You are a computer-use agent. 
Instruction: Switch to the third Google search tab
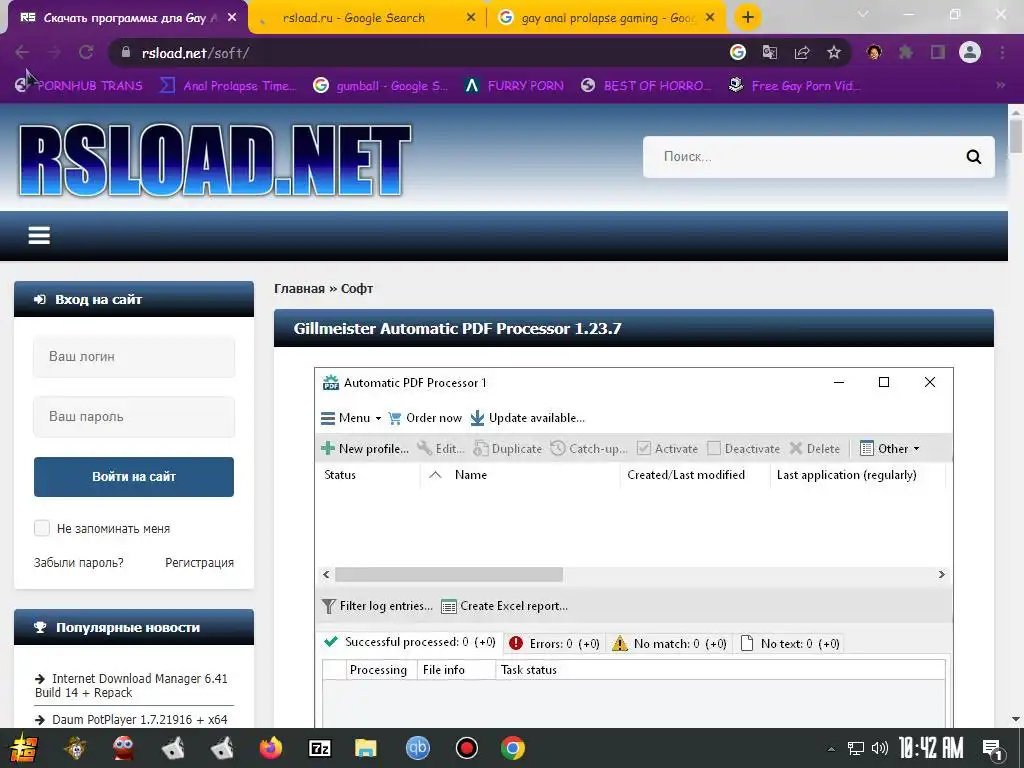[x=608, y=18]
